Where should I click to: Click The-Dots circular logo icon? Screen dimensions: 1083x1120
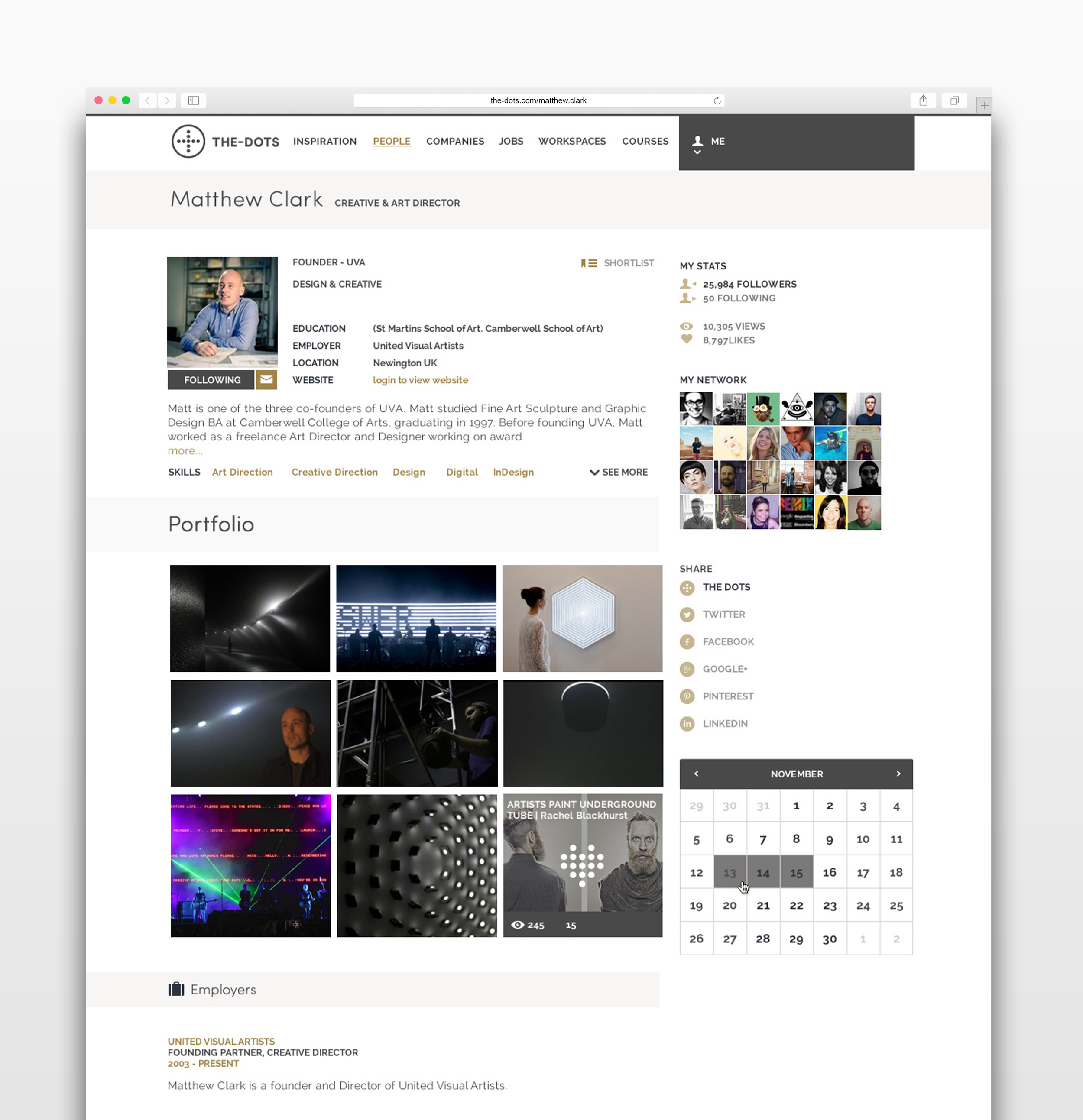(188, 141)
